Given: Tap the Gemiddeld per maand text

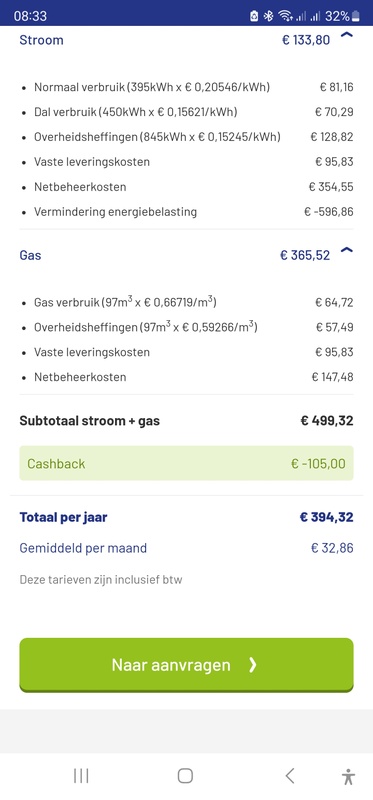Looking at the screenshot, I should pos(83,548).
